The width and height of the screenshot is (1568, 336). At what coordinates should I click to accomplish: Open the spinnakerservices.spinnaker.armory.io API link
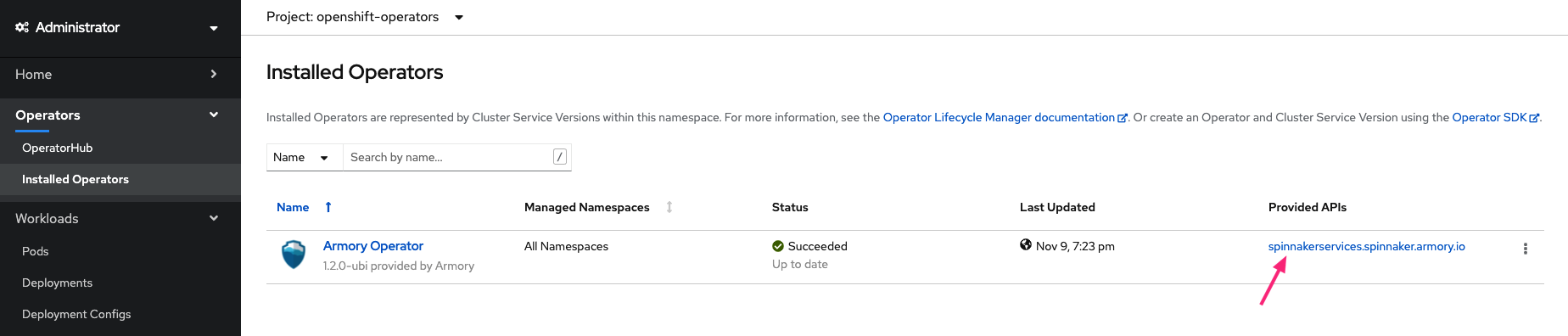pos(1366,246)
